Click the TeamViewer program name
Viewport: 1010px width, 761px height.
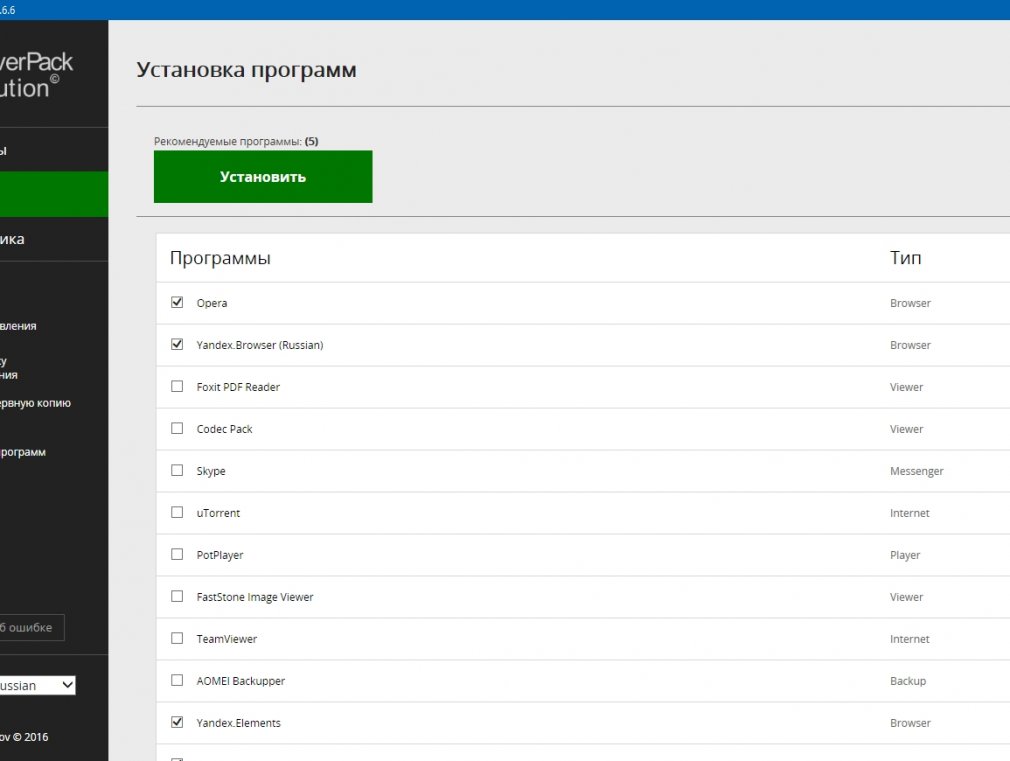(x=227, y=639)
